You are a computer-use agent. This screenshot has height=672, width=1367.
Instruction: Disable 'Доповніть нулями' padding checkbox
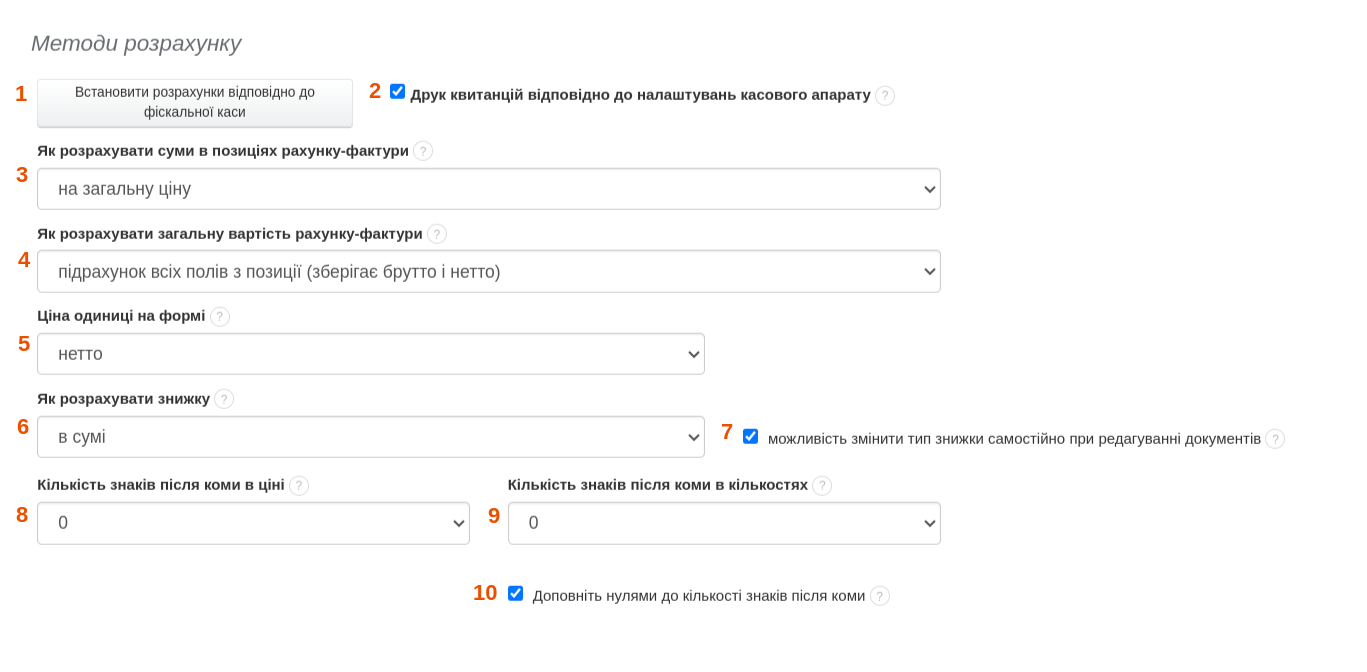516,594
